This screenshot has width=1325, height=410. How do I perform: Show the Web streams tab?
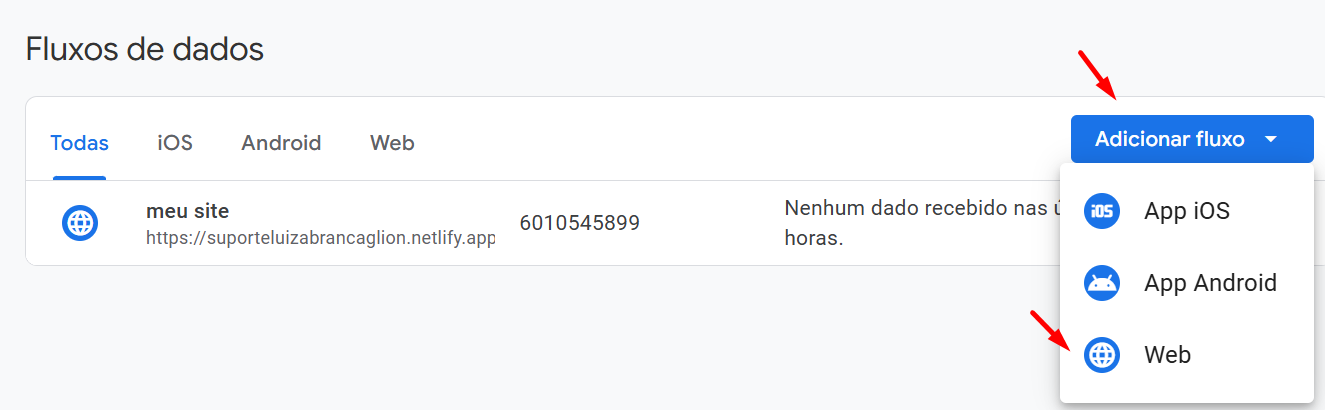coord(392,143)
